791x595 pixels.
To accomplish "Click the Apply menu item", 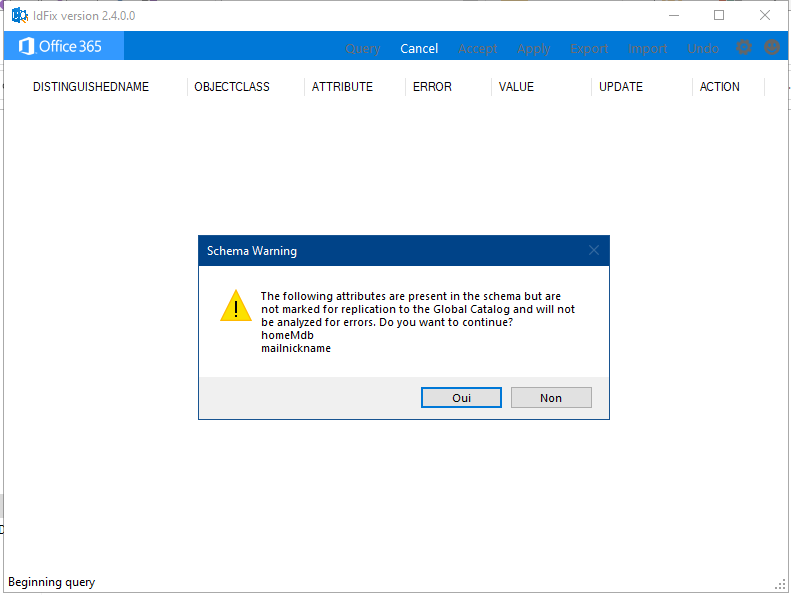I will click(534, 49).
